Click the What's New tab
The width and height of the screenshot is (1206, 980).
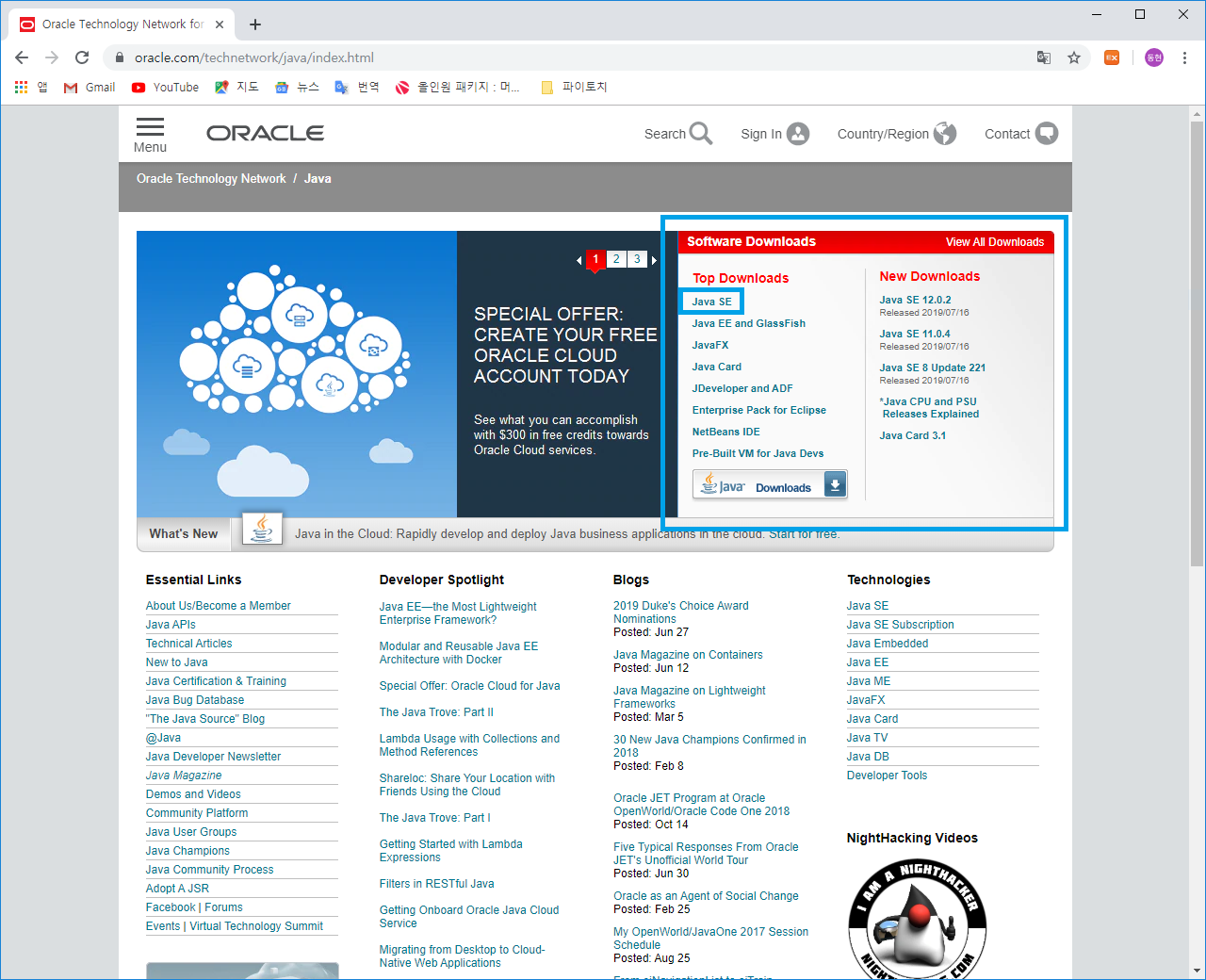pyautogui.click(x=184, y=533)
